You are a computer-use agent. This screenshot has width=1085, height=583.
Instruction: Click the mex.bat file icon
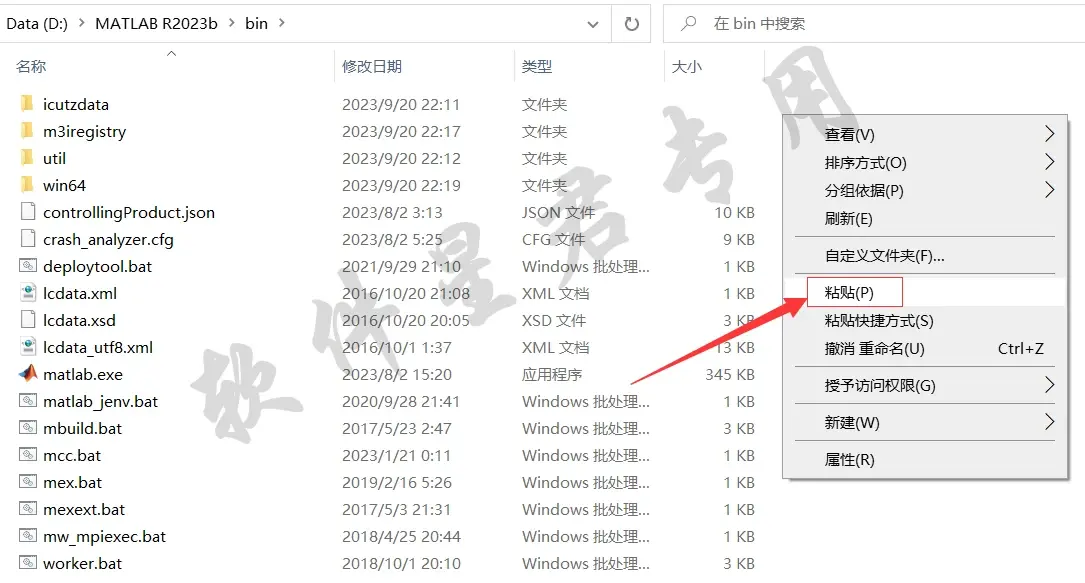click(x=28, y=481)
